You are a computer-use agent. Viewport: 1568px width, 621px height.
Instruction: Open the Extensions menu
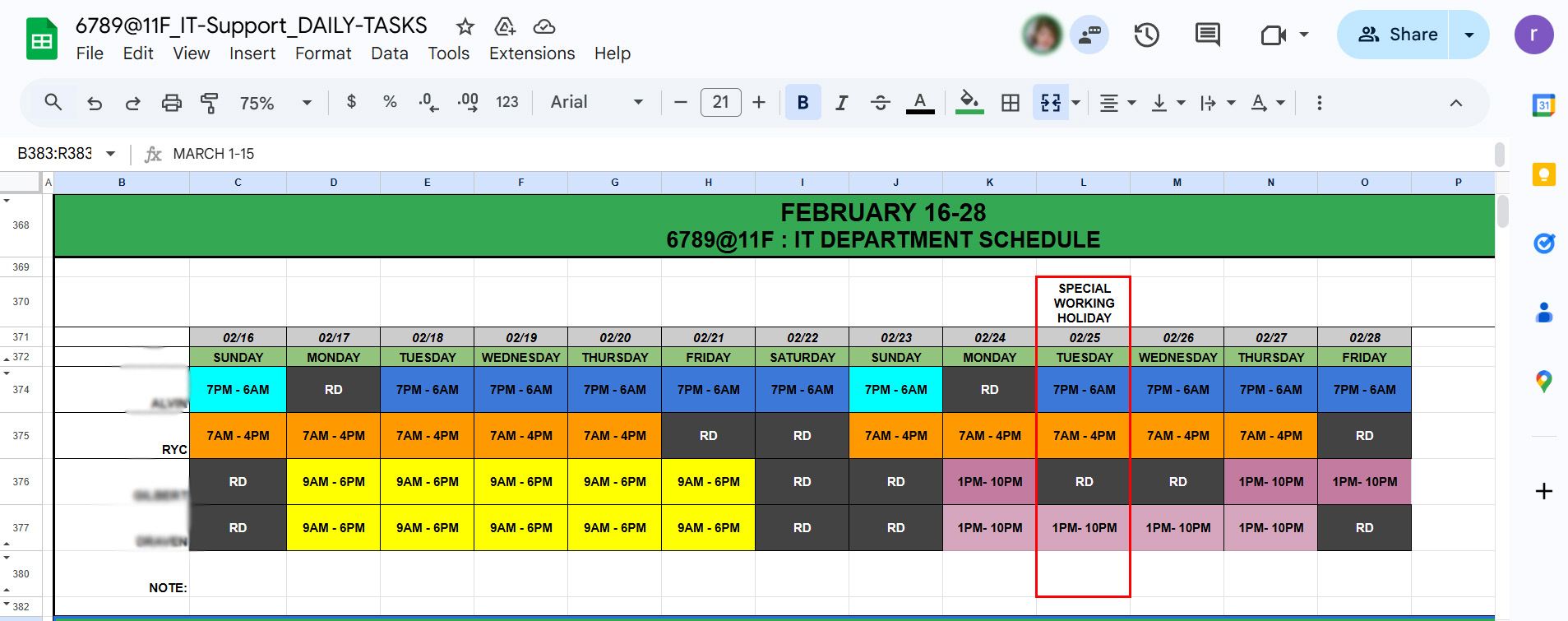pyautogui.click(x=532, y=53)
